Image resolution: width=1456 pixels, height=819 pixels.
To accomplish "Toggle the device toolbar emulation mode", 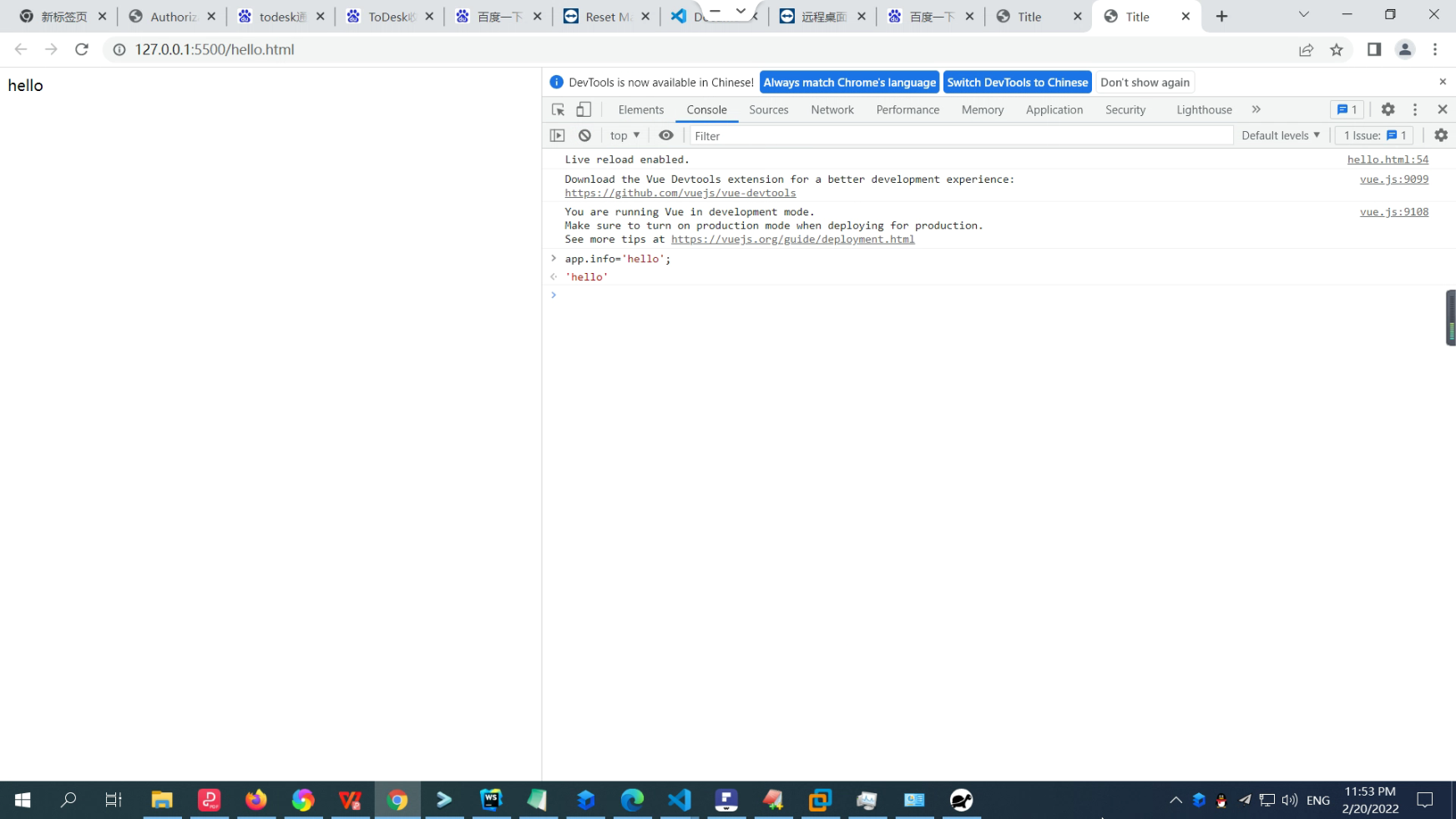I will 584,109.
